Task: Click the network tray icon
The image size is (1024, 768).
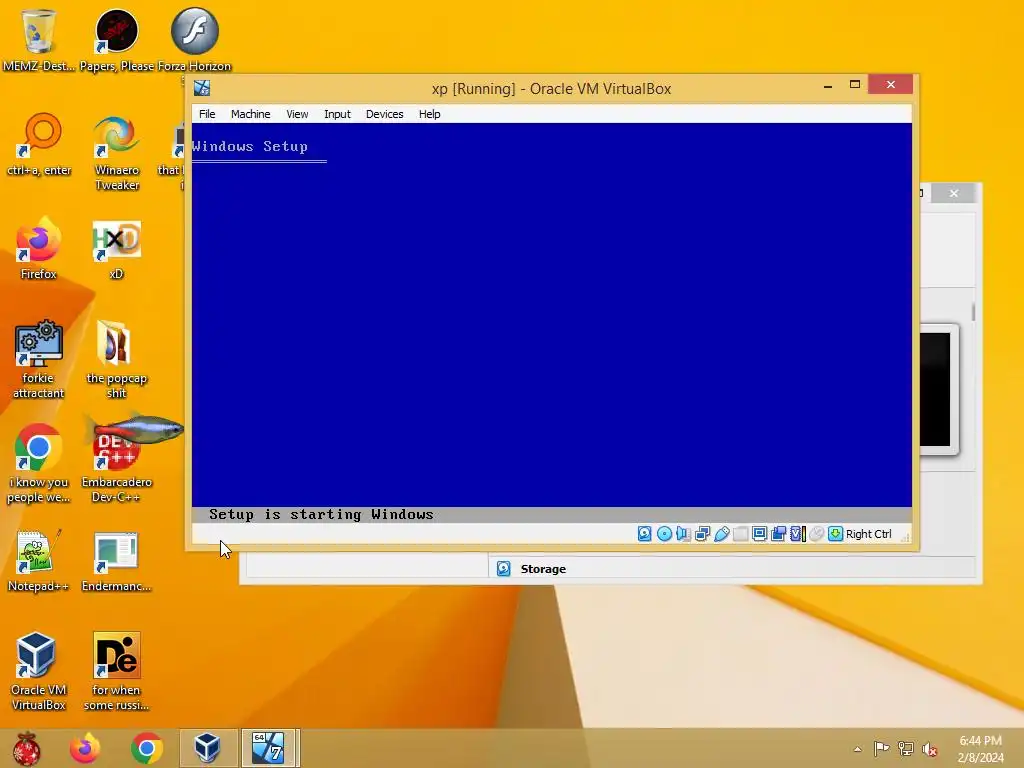Action: [x=906, y=748]
